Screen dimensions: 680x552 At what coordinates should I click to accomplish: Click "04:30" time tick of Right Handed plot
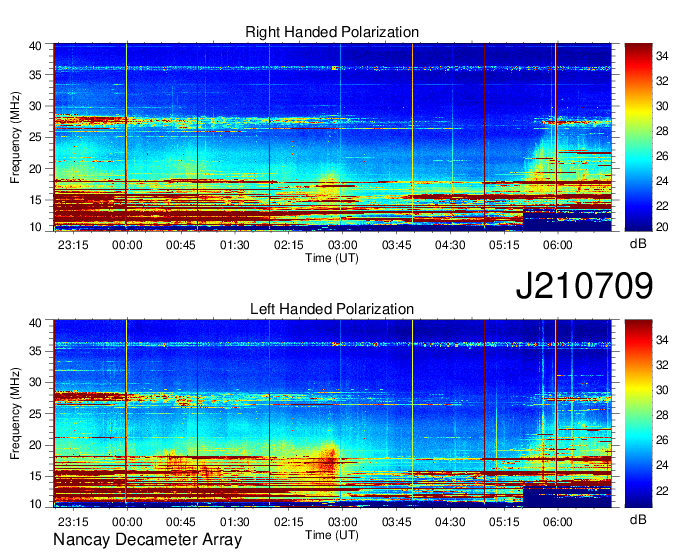coord(450,245)
